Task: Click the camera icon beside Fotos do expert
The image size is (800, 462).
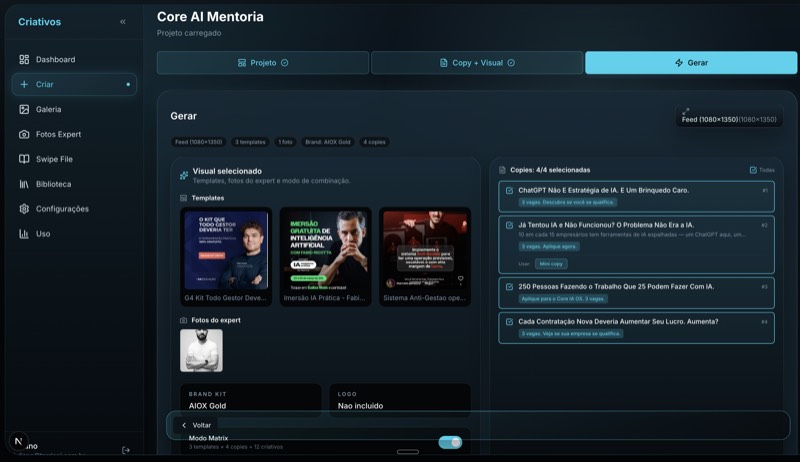Action: click(184, 320)
